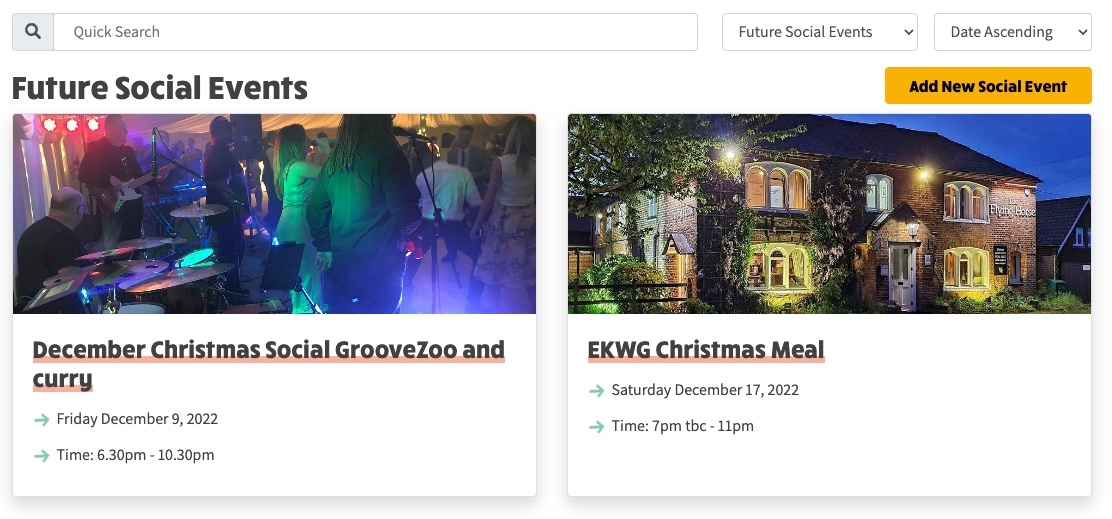Click the arrow icon beside Saturday December 17, 2022
This screenshot has width=1112, height=519.
[596, 391]
